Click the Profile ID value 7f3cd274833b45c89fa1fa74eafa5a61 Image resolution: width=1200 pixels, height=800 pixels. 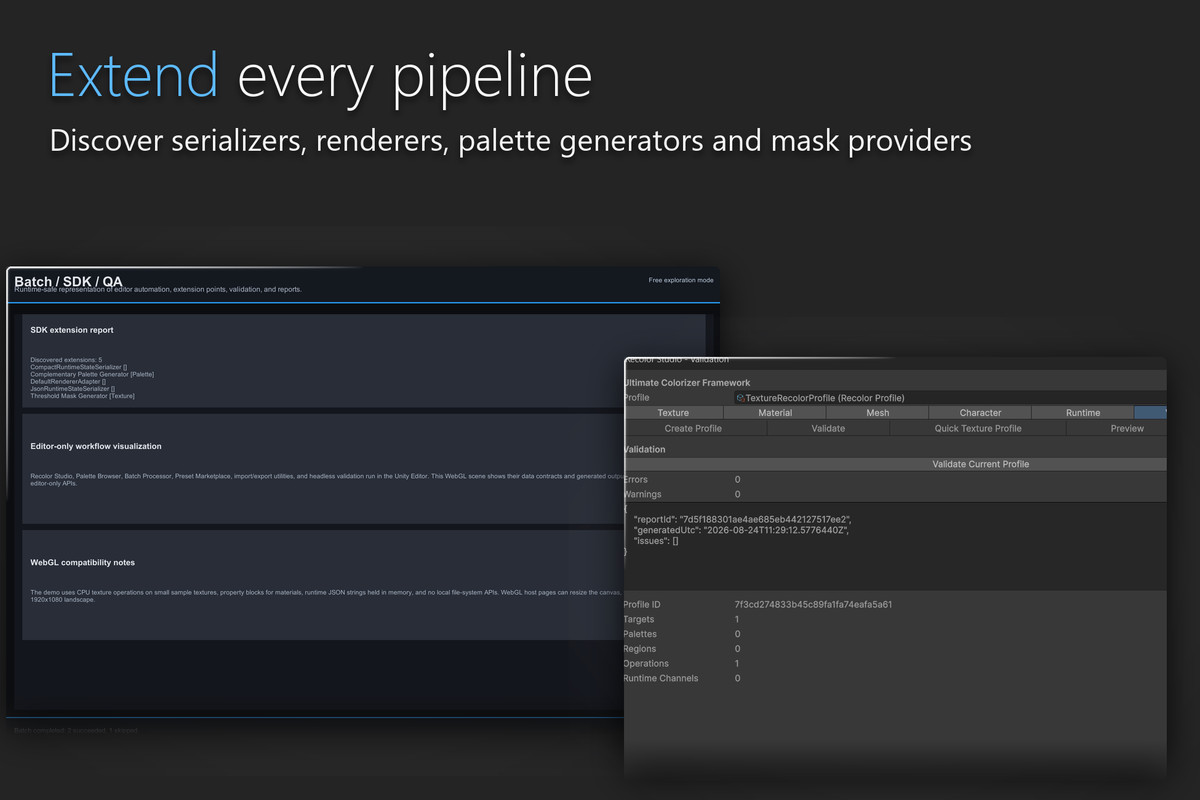pyautogui.click(x=813, y=605)
